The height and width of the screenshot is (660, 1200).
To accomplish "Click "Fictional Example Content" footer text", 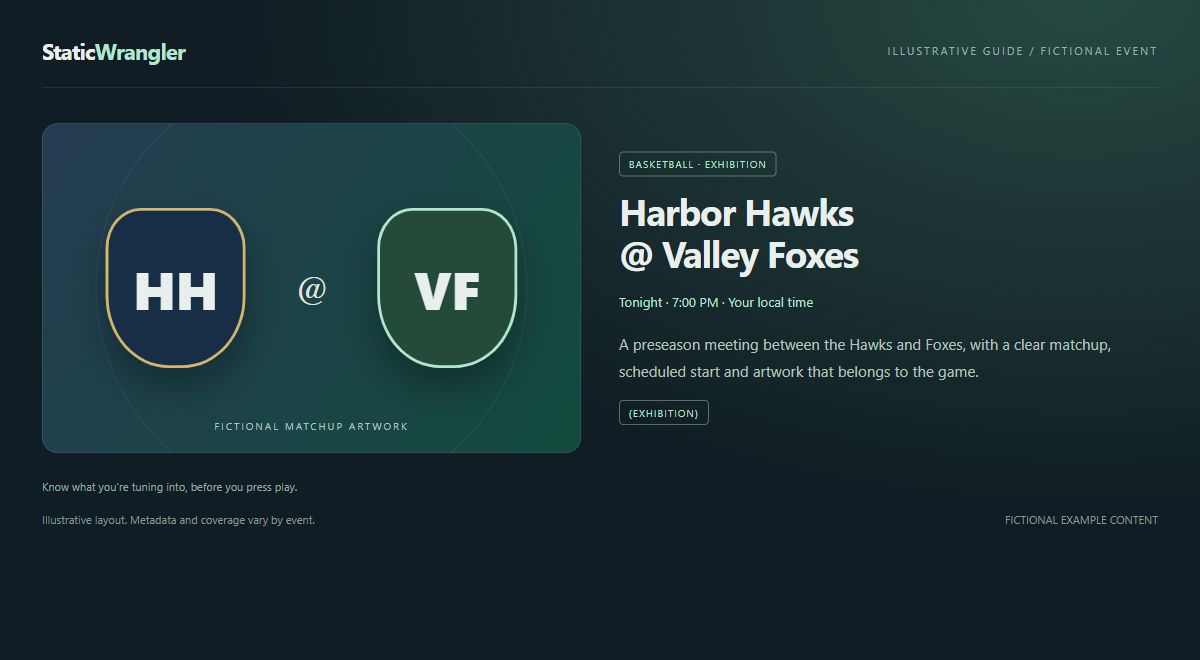I will point(1081,520).
